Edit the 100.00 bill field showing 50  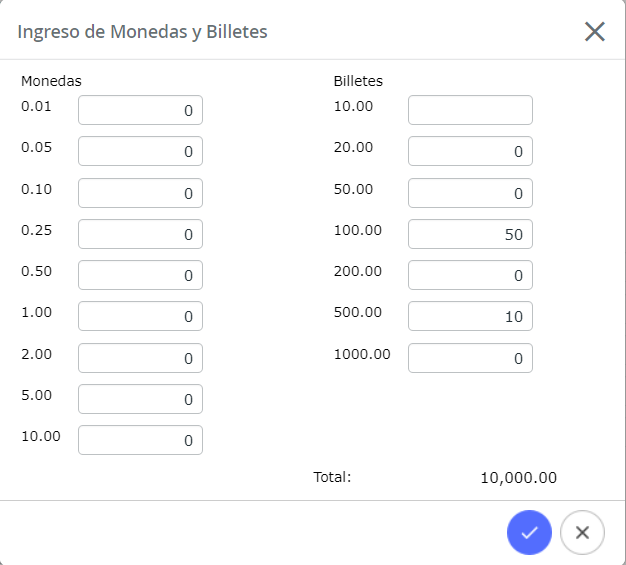coord(470,234)
